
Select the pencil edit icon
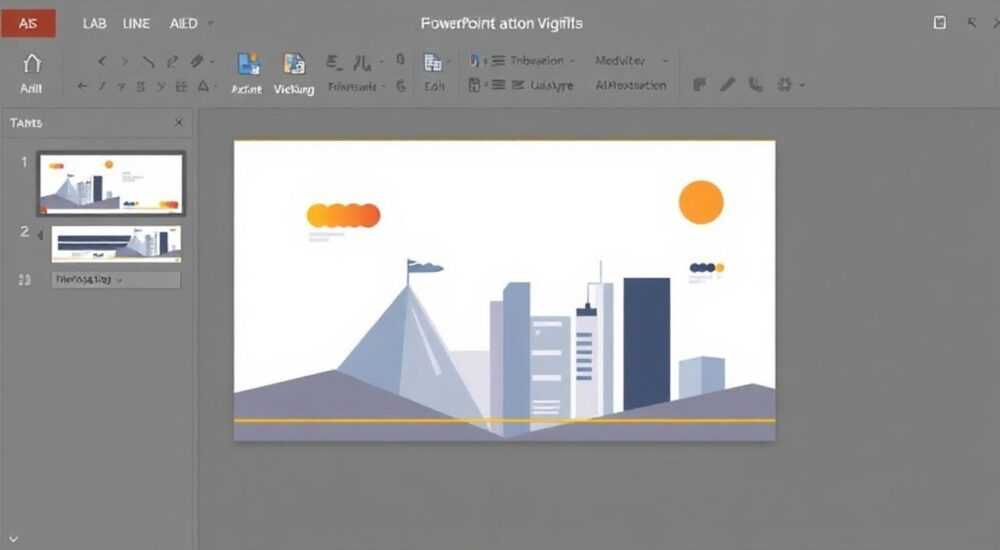728,84
